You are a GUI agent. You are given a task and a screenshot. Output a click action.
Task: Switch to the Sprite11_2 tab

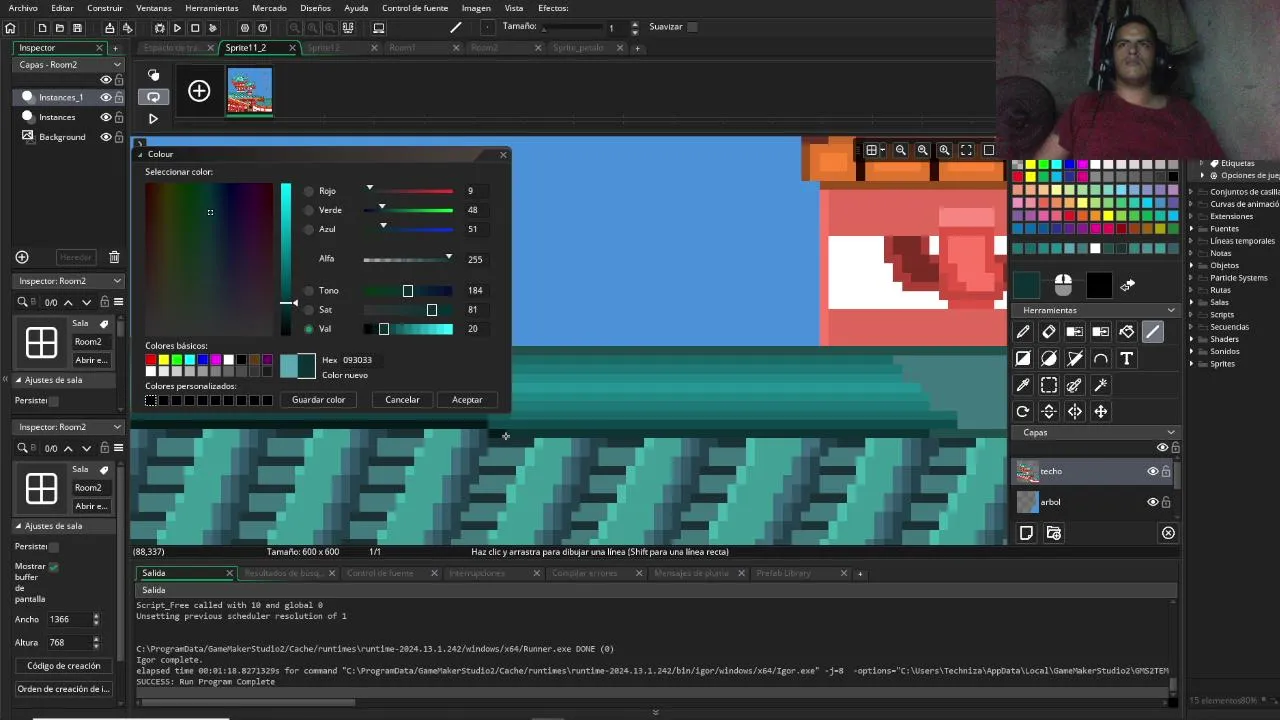tap(246, 48)
